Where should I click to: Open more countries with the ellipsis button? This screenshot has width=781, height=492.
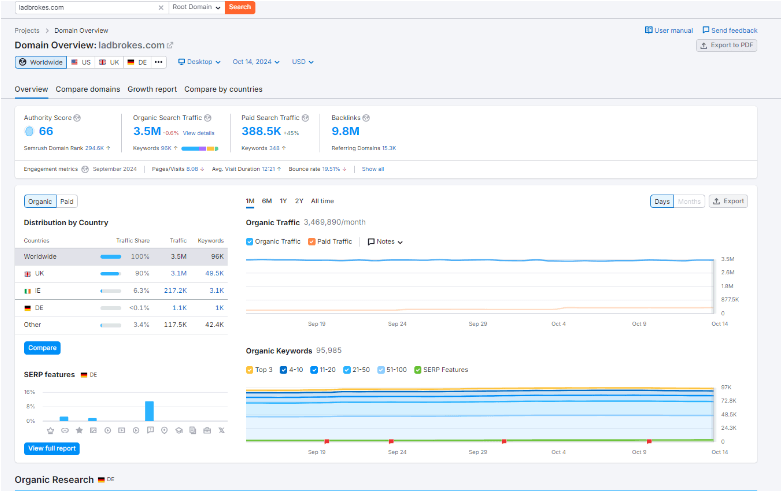(x=158, y=62)
